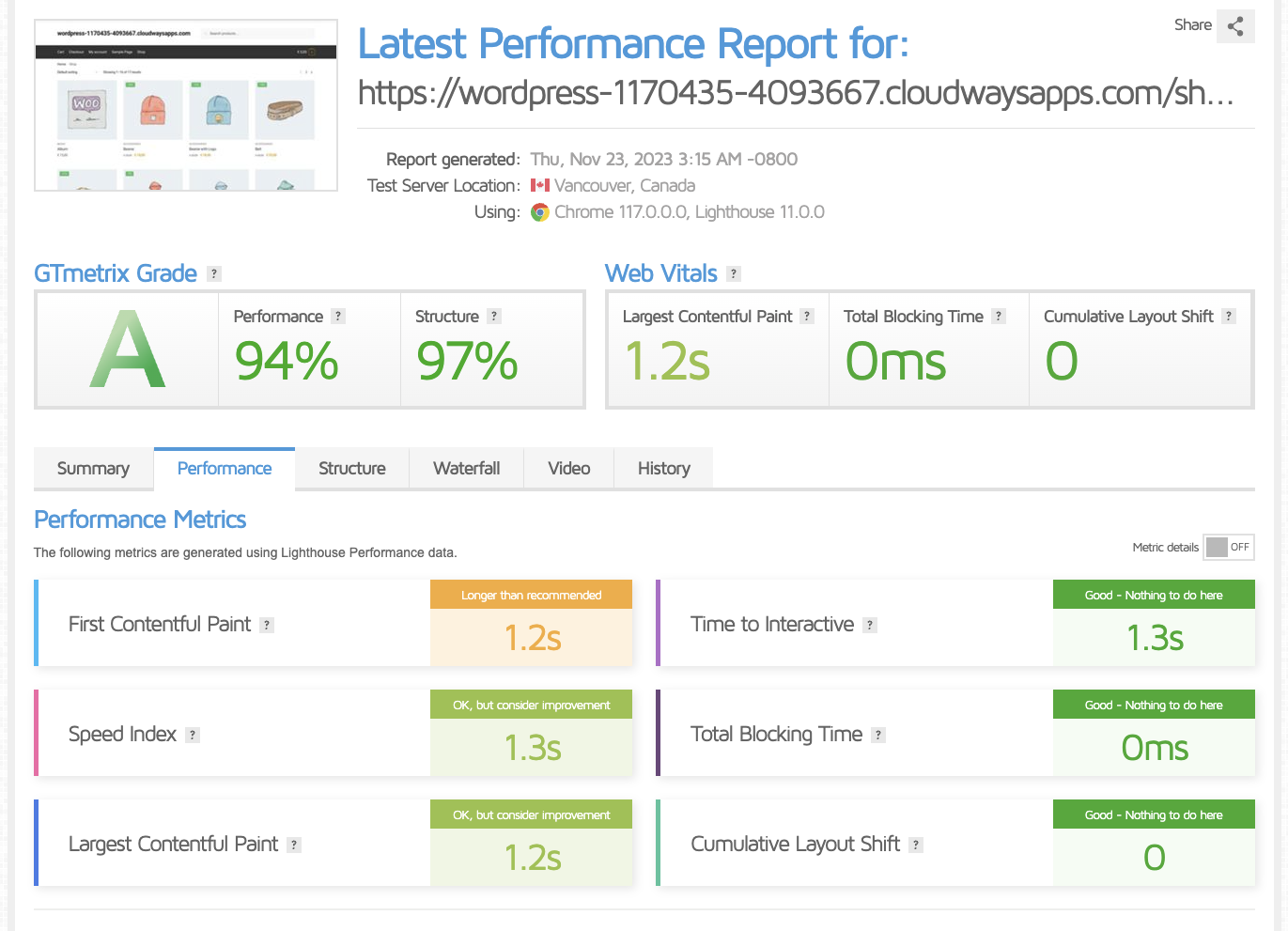Viewport: 1288px width, 931px height.
Task: Click help icon beside Performance score
Action: (338, 317)
